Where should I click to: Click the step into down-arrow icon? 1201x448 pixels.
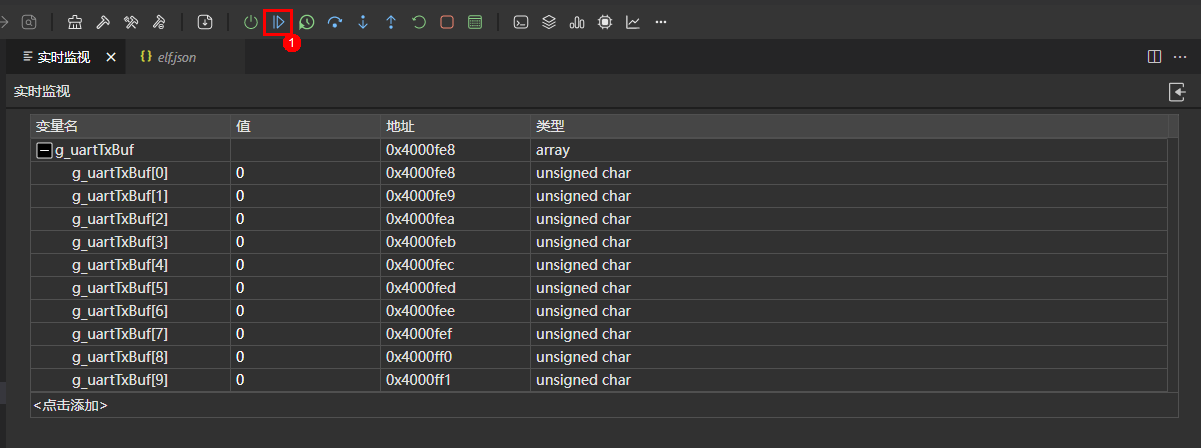point(363,22)
